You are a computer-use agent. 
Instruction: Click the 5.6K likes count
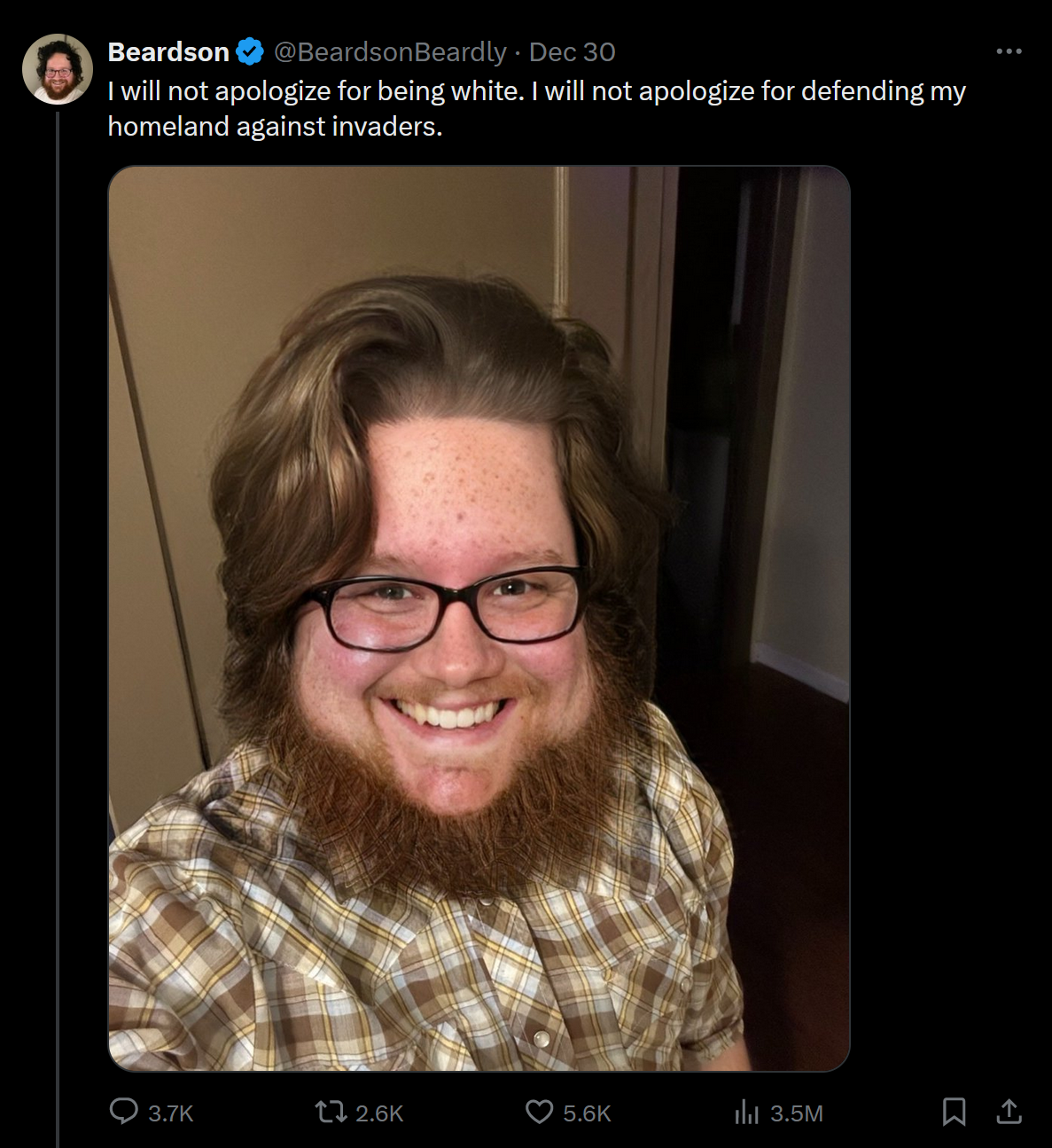587,1113
